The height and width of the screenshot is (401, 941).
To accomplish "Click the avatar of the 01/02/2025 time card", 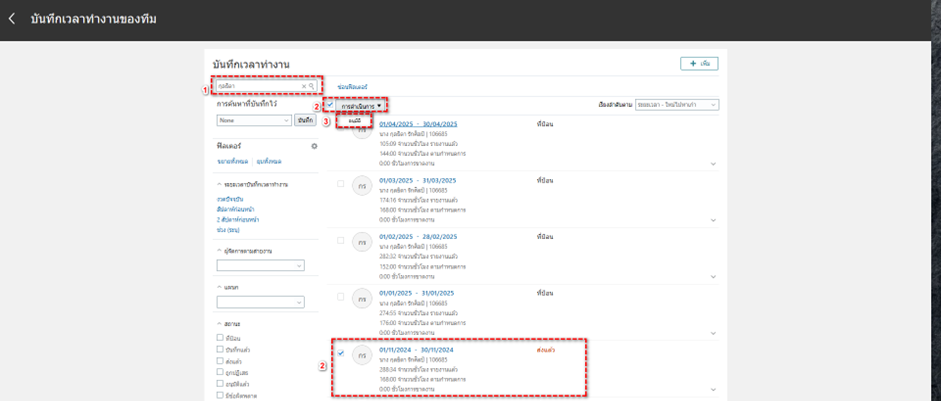I will (x=361, y=243).
